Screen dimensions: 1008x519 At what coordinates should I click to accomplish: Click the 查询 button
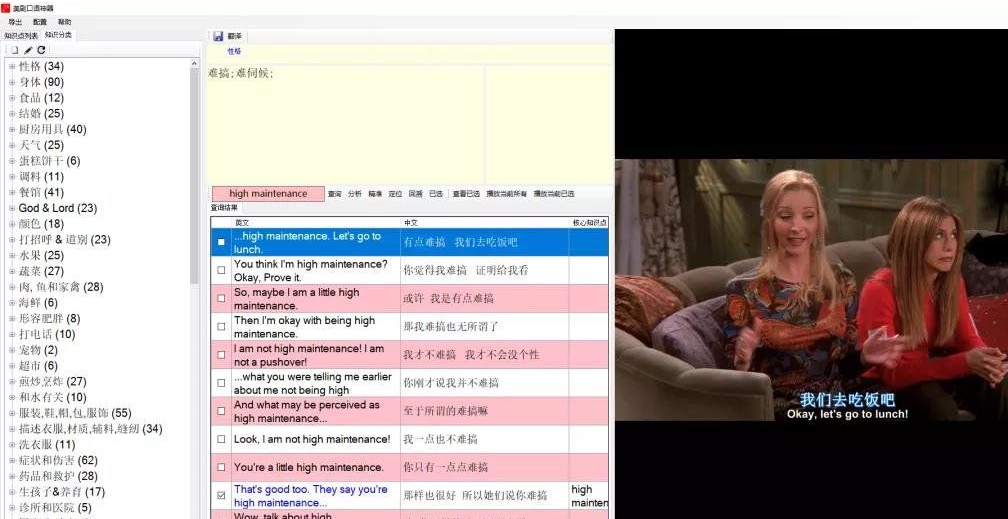[x=334, y=194]
